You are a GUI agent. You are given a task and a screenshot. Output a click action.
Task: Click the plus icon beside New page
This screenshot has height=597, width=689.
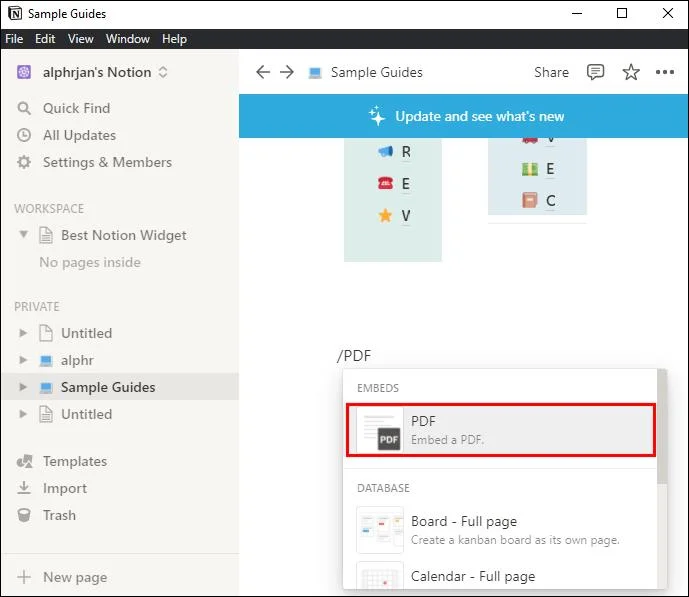[x=24, y=577]
